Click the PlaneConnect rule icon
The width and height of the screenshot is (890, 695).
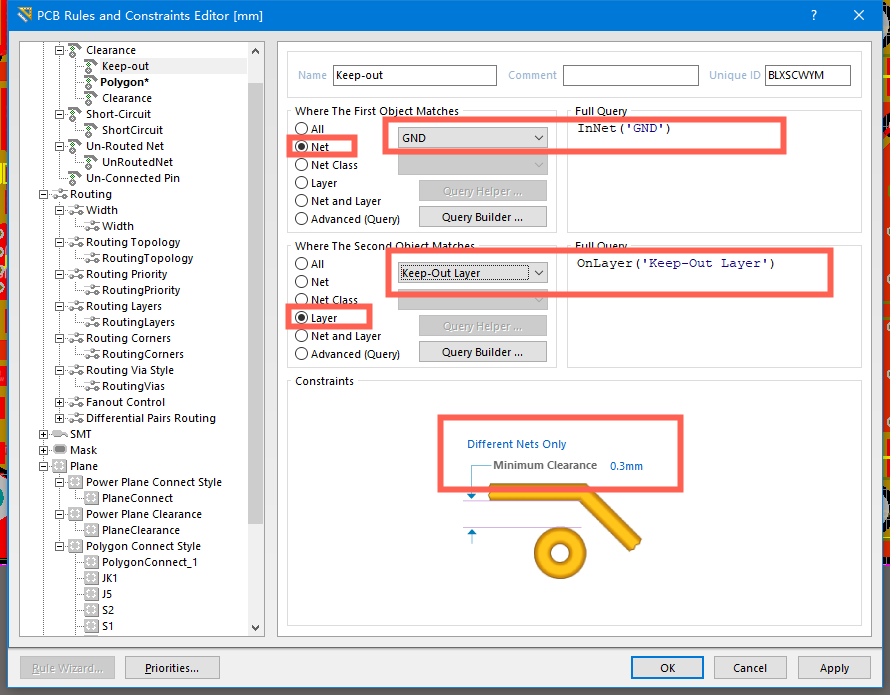coord(91,498)
